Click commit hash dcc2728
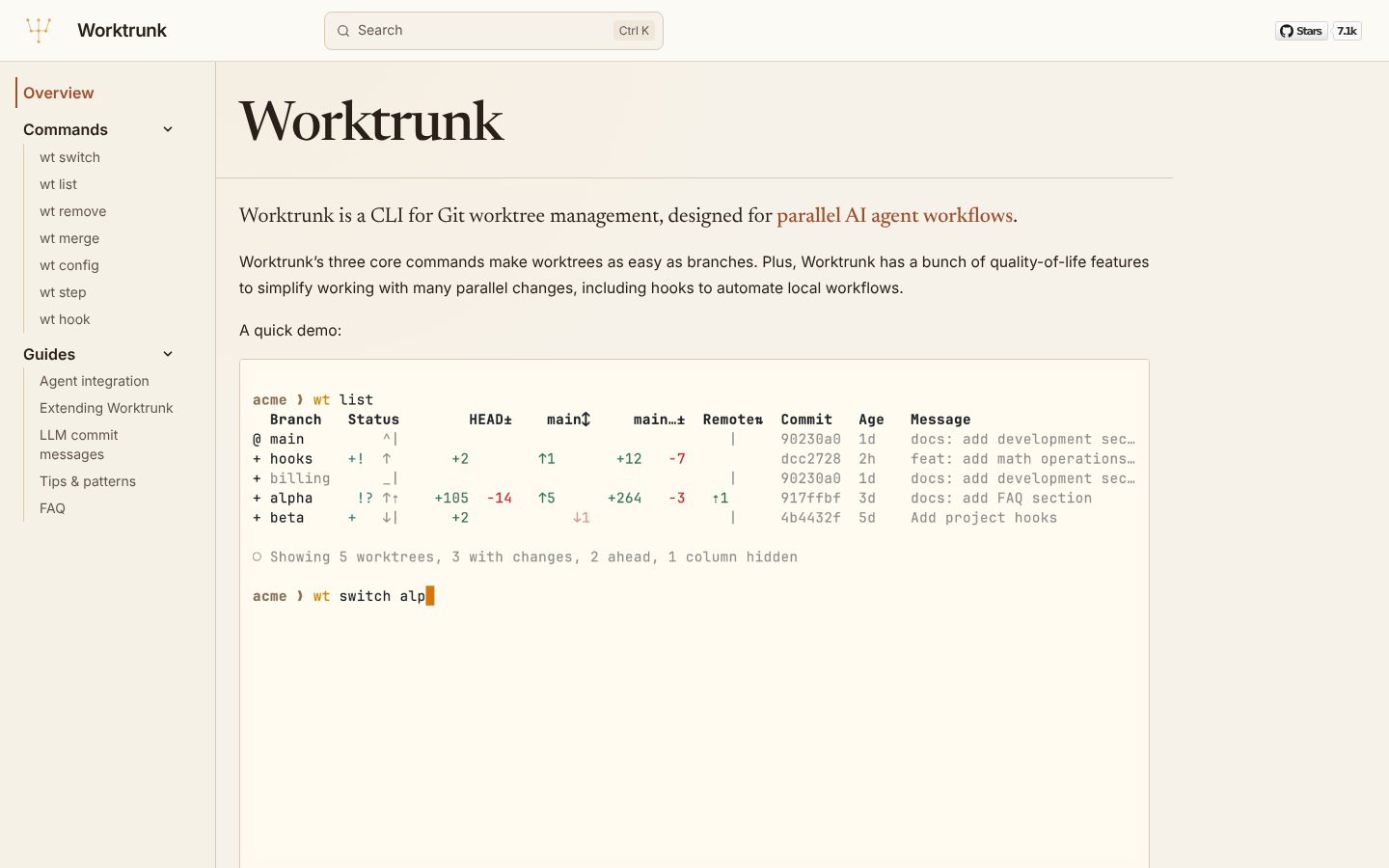 coord(811,459)
